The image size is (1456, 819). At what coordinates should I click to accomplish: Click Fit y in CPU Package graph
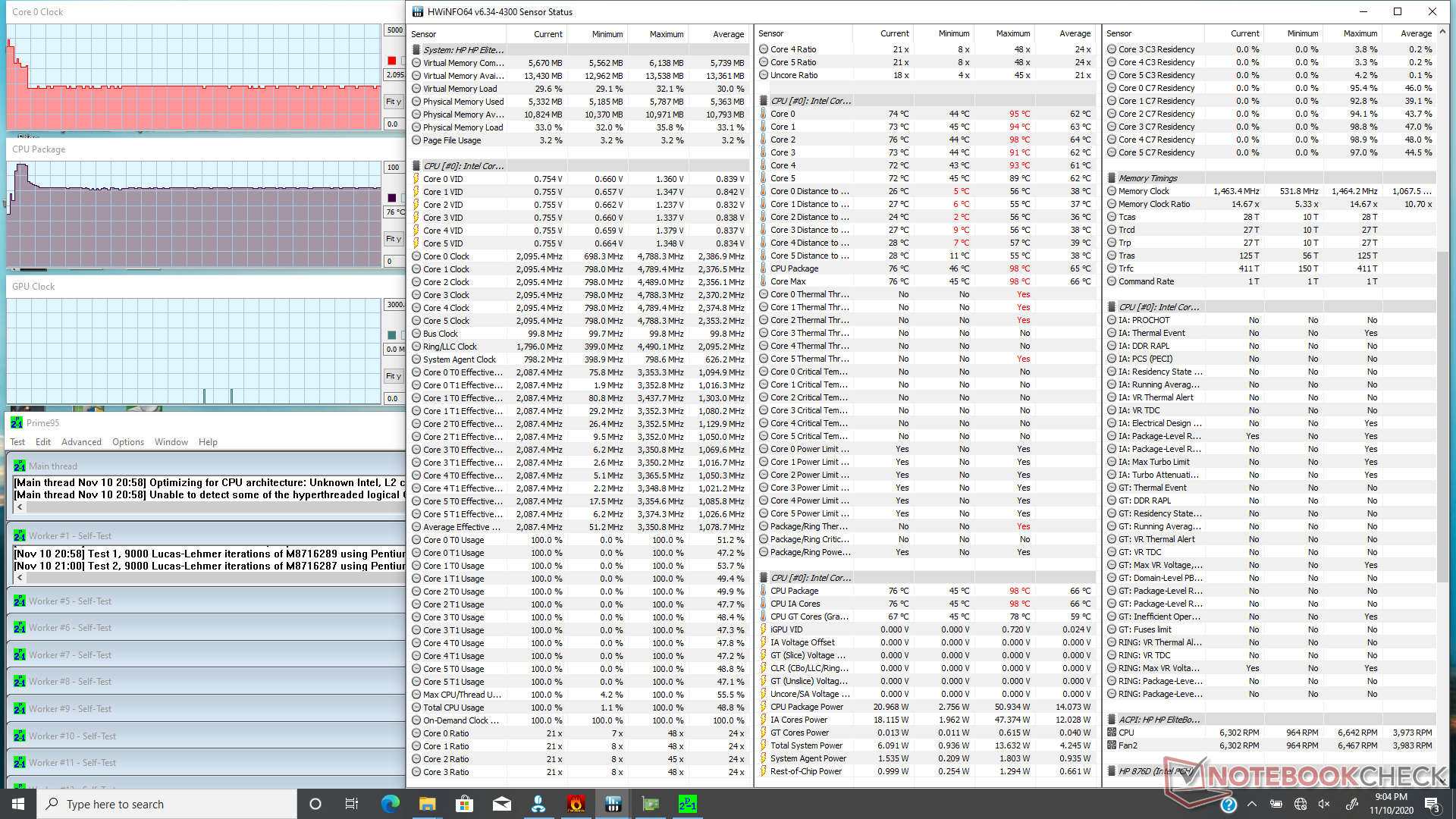[x=393, y=238]
